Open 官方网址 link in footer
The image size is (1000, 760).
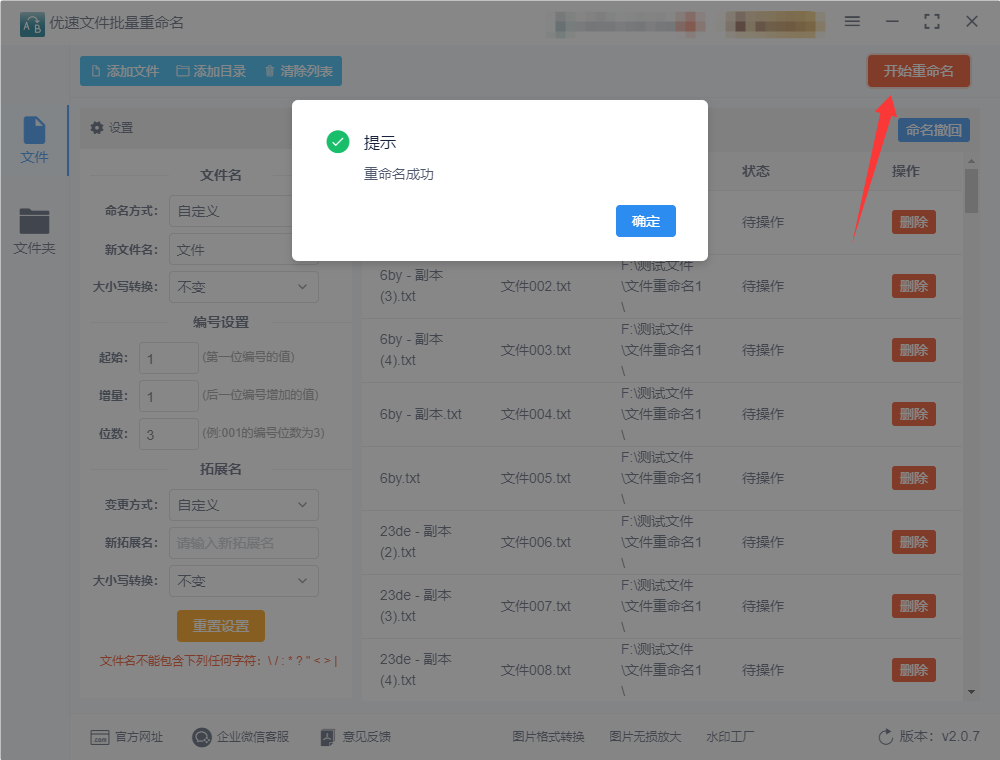[x=127, y=737]
